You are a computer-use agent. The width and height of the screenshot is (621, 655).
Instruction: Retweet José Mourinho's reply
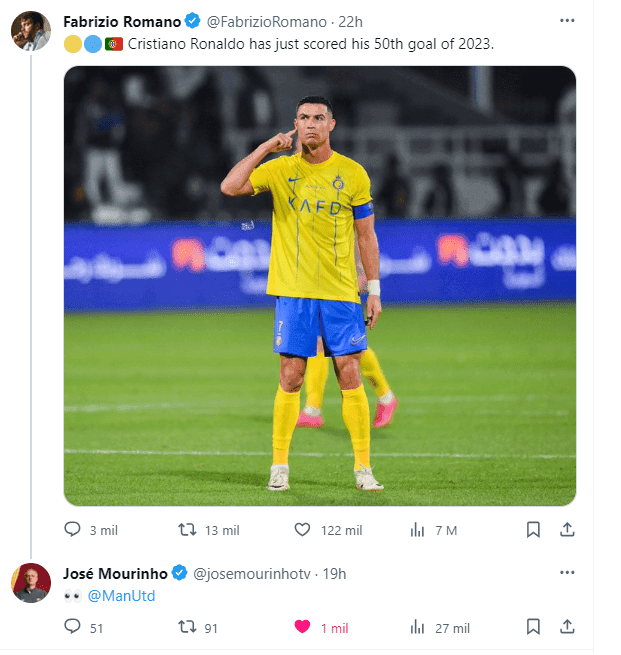pyautogui.click(x=187, y=627)
